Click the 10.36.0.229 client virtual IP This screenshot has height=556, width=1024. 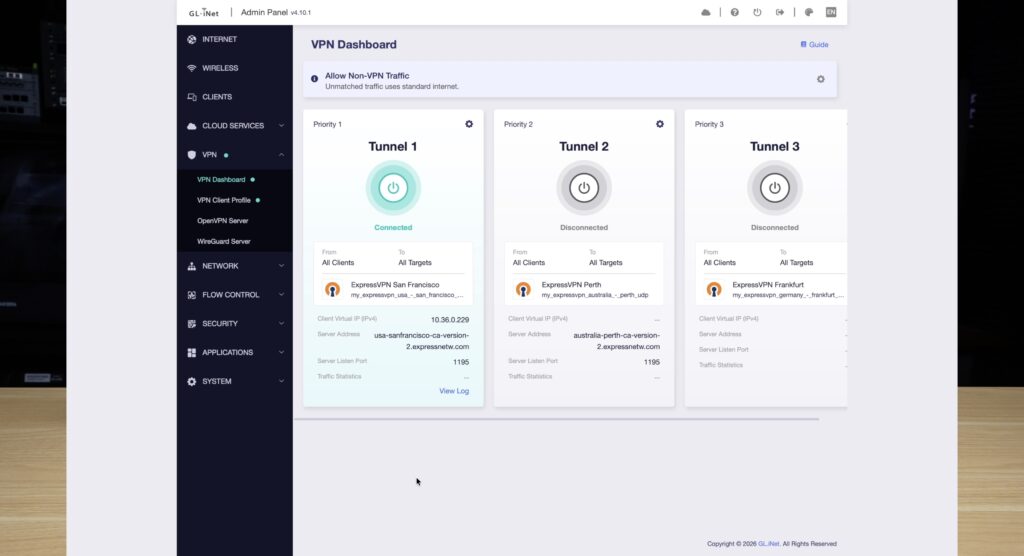pos(449,319)
